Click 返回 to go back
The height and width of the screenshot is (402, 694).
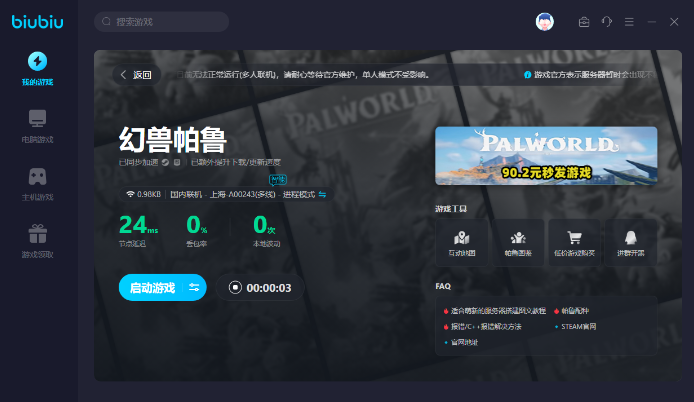tap(136, 74)
